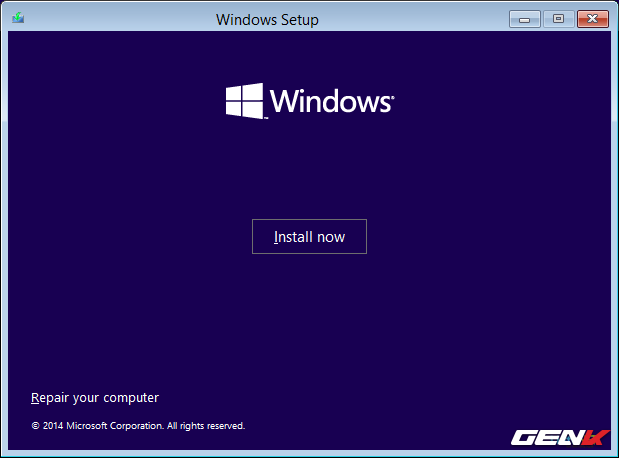This screenshot has height=458, width=619.
Task: Click the stylized K in GENK logo
Action: (595, 437)
